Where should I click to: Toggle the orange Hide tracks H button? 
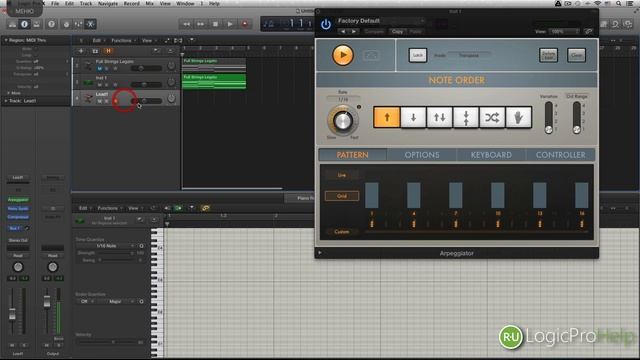click(x=108, y=51)
